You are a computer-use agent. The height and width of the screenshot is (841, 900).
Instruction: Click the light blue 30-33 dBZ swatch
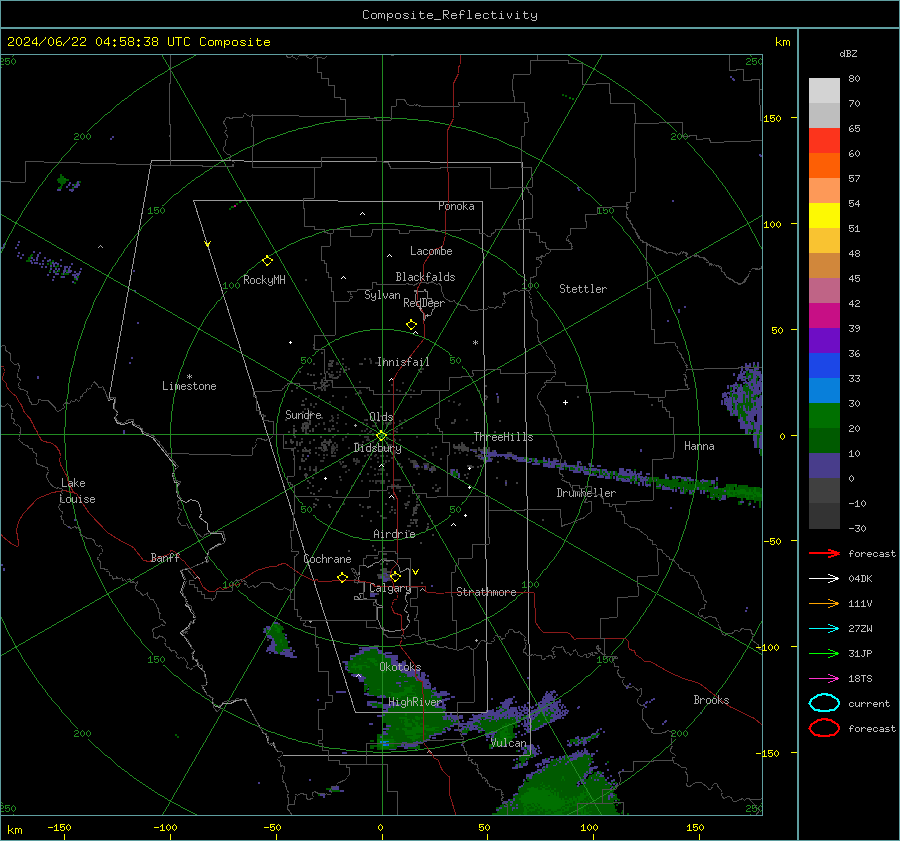tap(824, 390)
